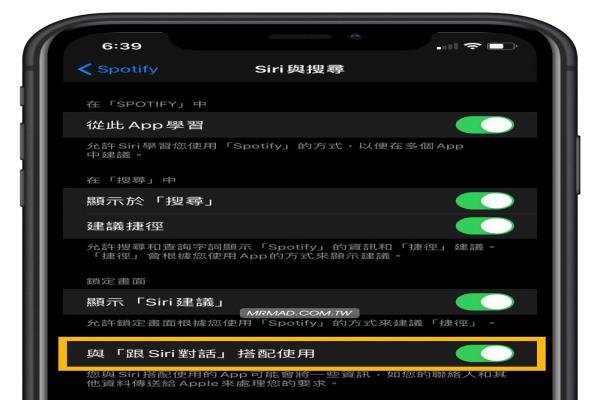The height and width of the screenshot is (400, 600).
Task: Tap the 鎖定畫面 section header
Action: (x=116, y=281)
